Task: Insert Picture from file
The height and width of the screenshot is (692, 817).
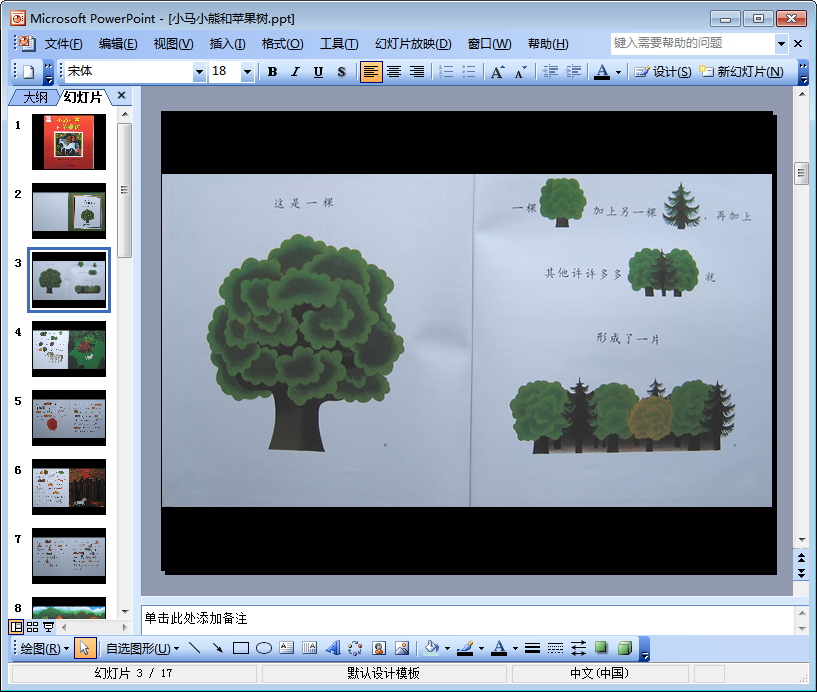Action: click(x=402, y=648)
